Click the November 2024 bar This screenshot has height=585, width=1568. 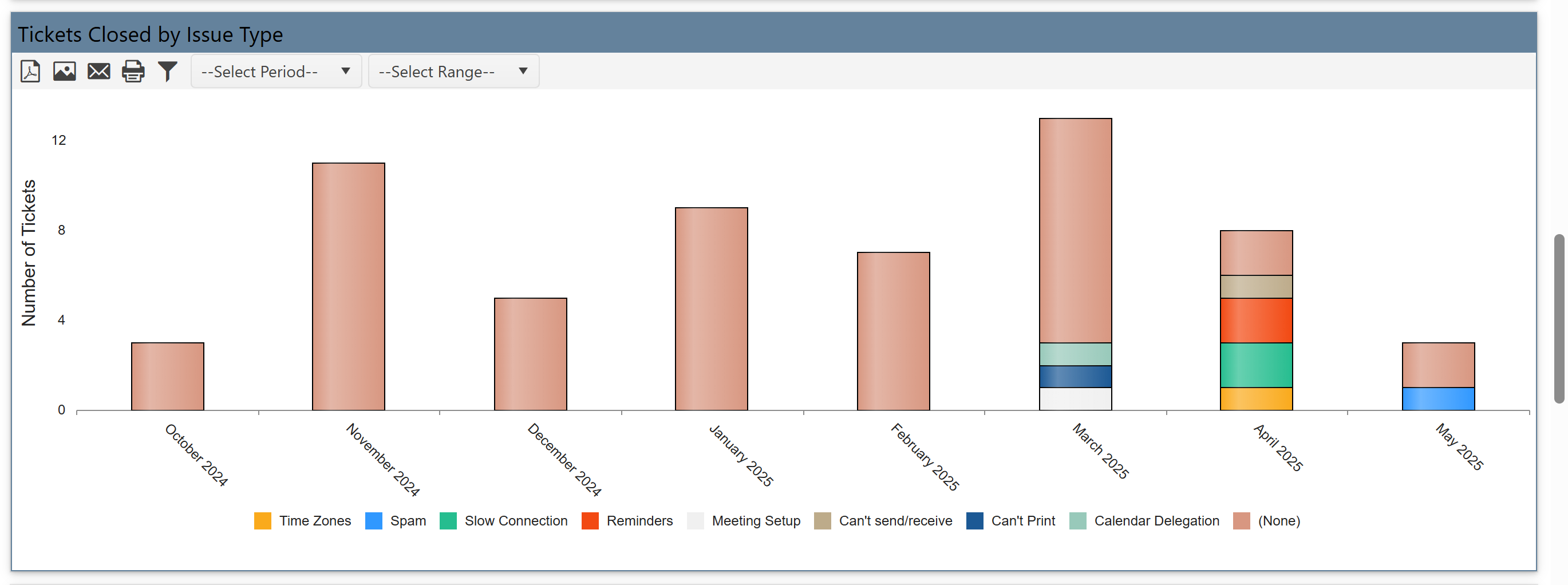(x=348, y=286)
